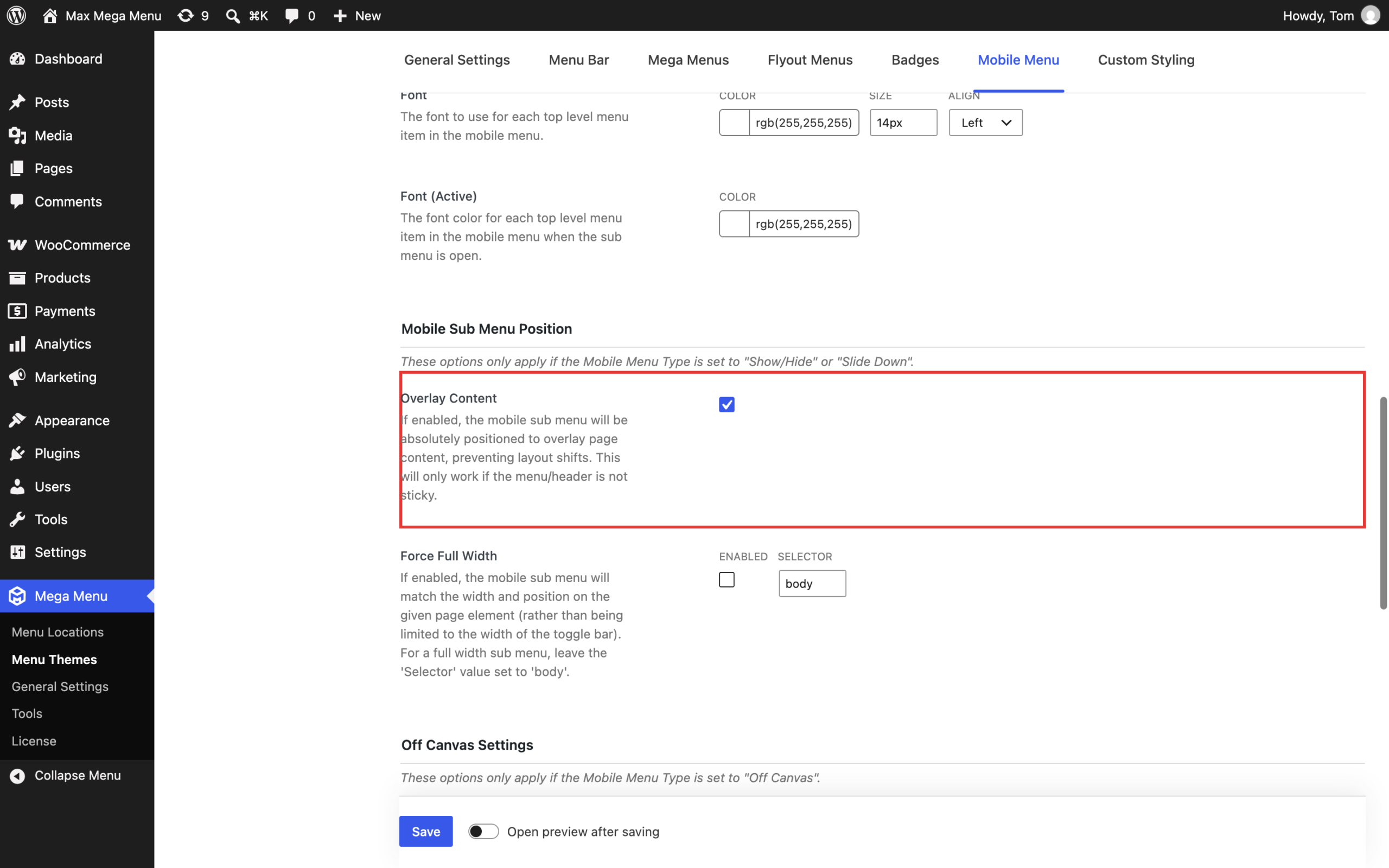Open the search magnifier icon
The image size is (1389, 868).
(x=232, y=16)
